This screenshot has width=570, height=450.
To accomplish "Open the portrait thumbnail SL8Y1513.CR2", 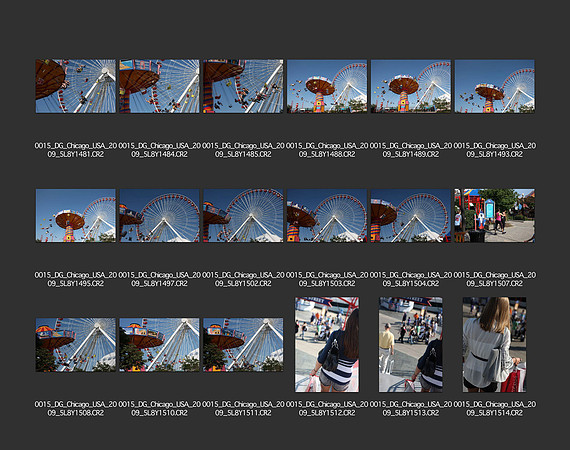I will pos(411,345).
